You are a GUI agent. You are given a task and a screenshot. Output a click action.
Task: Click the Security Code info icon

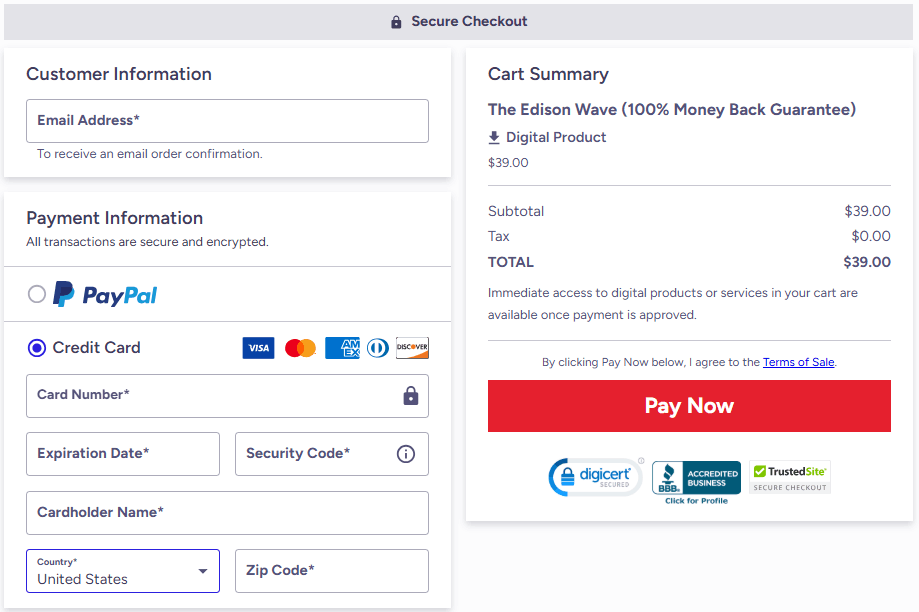point(405,454)
